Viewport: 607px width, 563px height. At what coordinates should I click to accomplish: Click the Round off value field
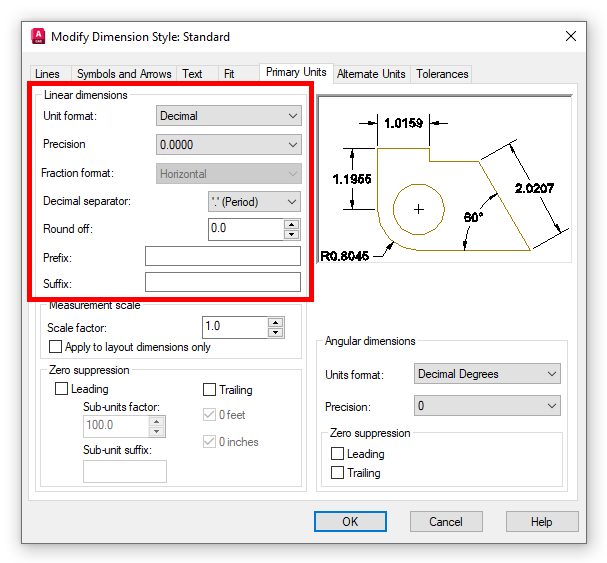click(246, 229)
